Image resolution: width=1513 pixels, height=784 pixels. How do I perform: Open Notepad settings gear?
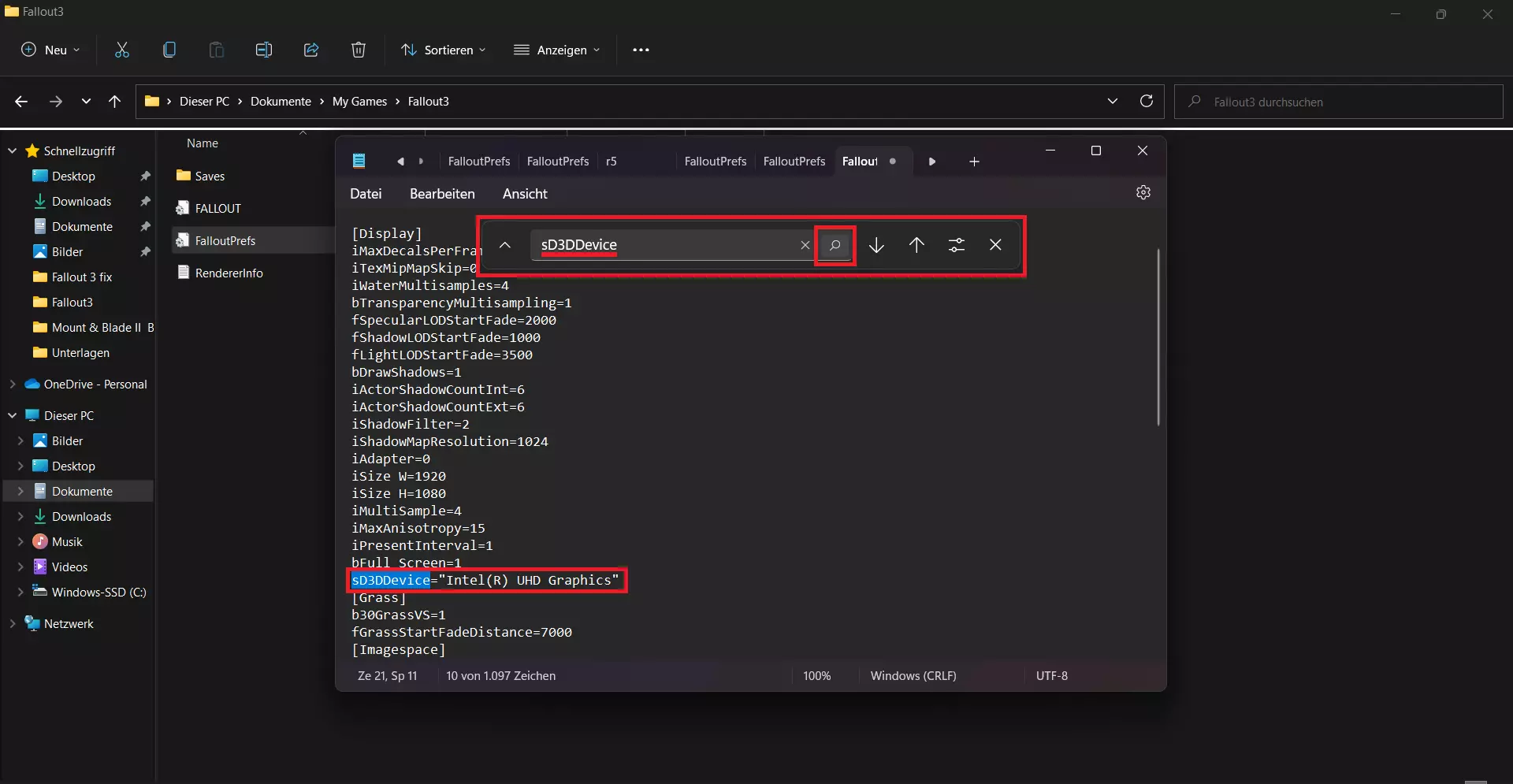point(1143,192)
